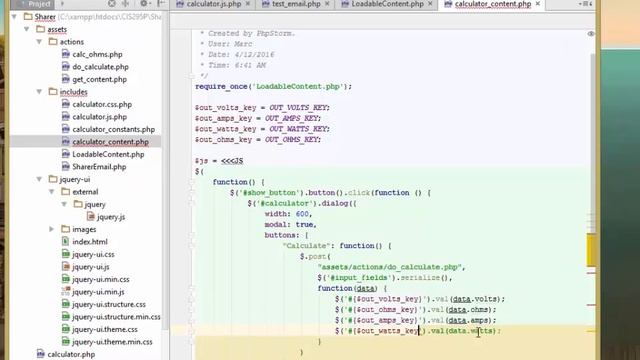Click the <<<JS heredoc marker

point(232,161)
